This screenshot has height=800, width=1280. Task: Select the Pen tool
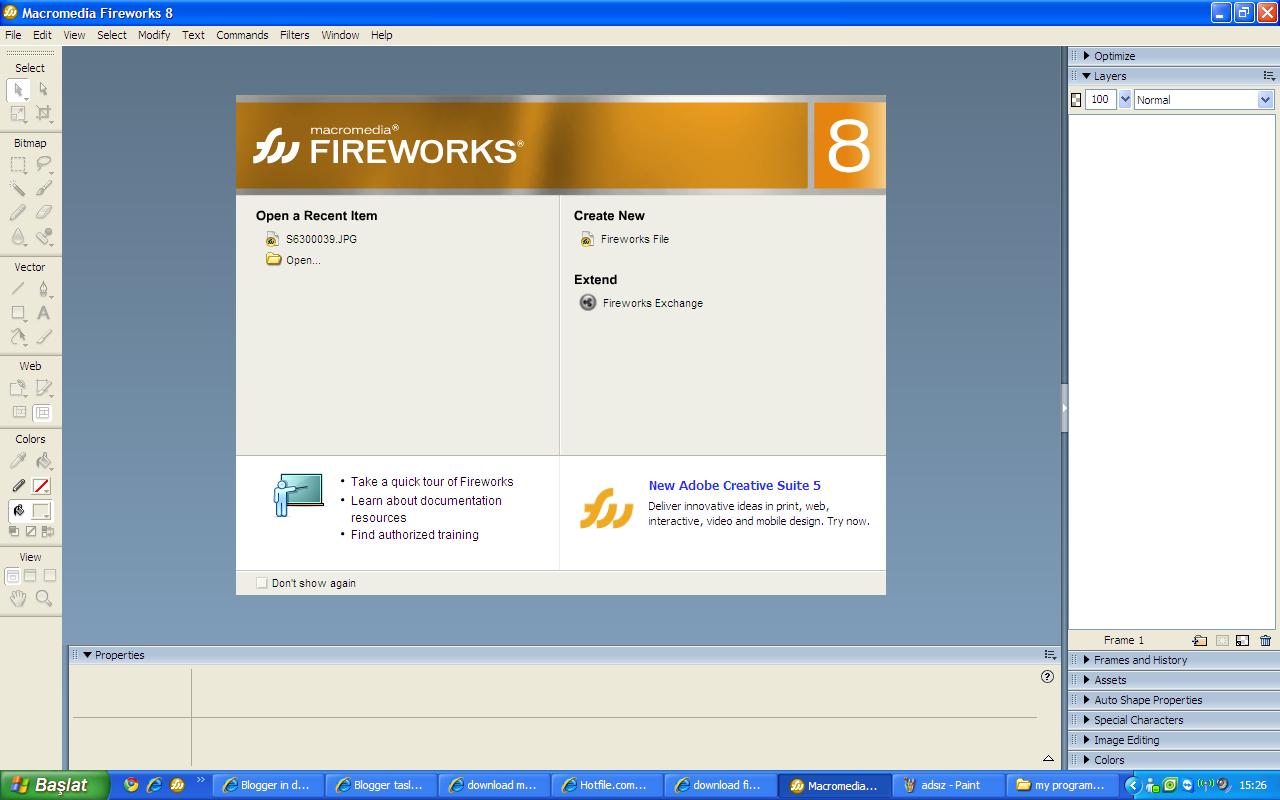click(x=43, y=289)
